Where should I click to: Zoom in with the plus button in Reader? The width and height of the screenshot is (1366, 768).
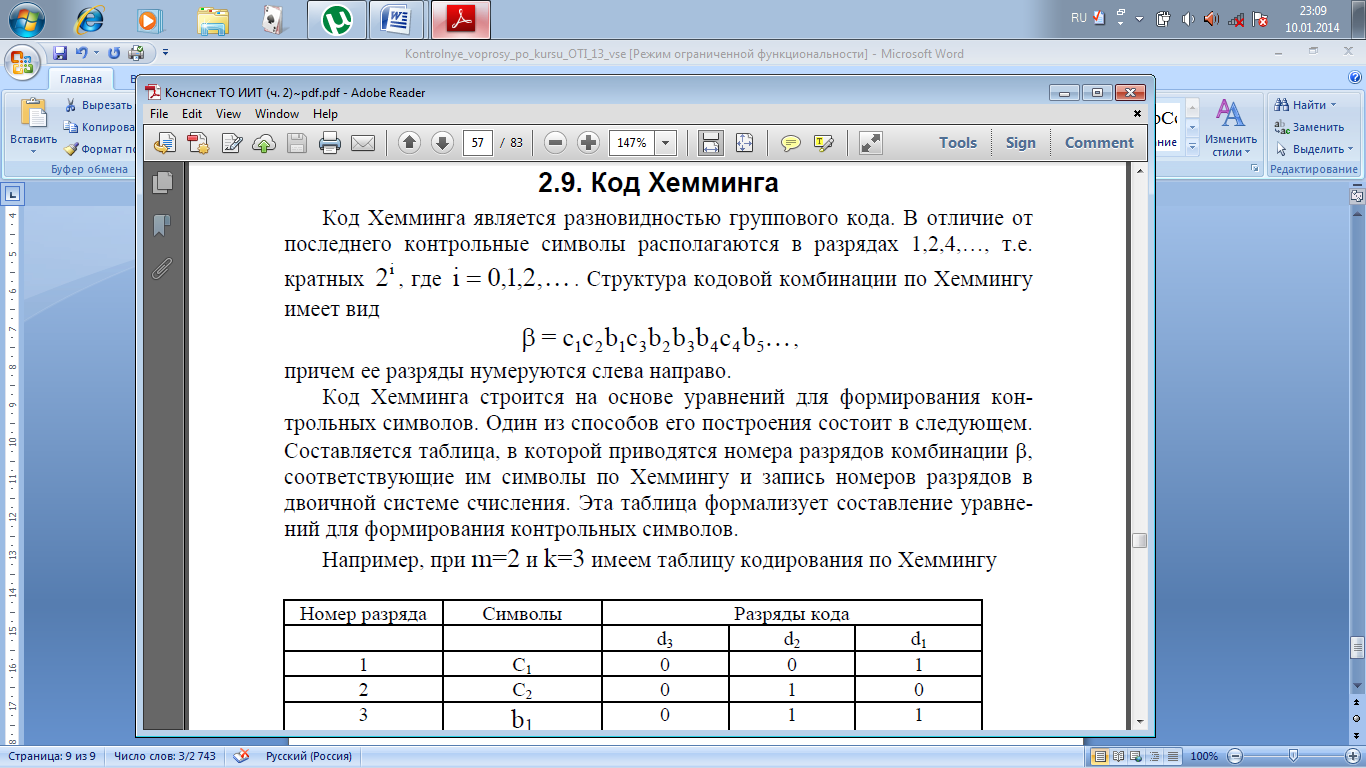click(589, 143)
